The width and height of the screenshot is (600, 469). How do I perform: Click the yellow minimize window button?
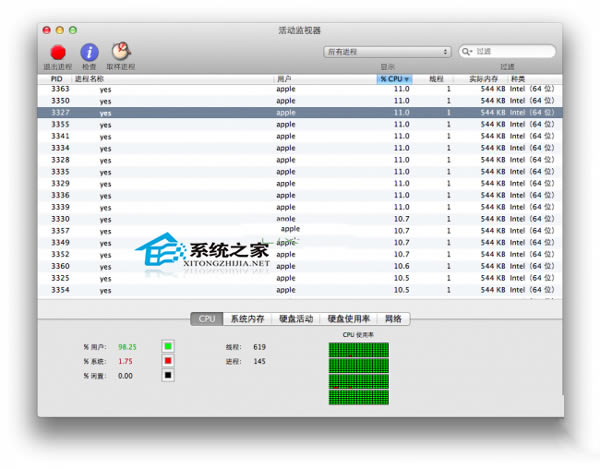click(x=60, y=30)
